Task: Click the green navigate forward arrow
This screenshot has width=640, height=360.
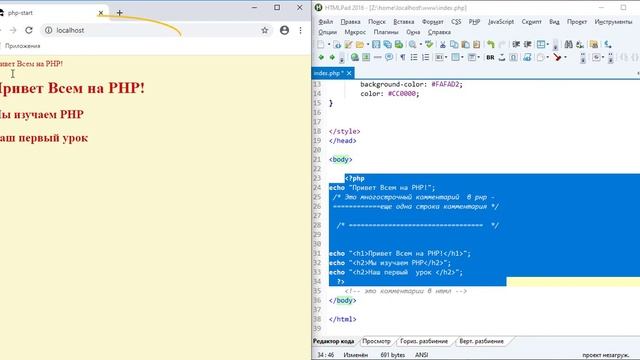Action: point(332,57)
